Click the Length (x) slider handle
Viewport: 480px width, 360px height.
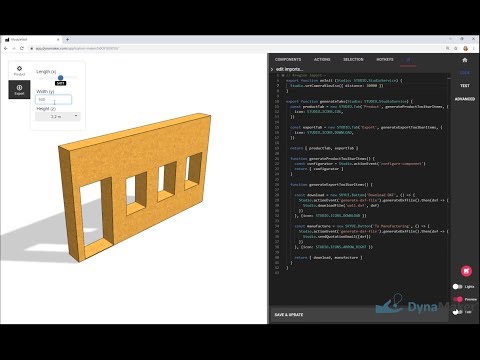coord(60,78)
